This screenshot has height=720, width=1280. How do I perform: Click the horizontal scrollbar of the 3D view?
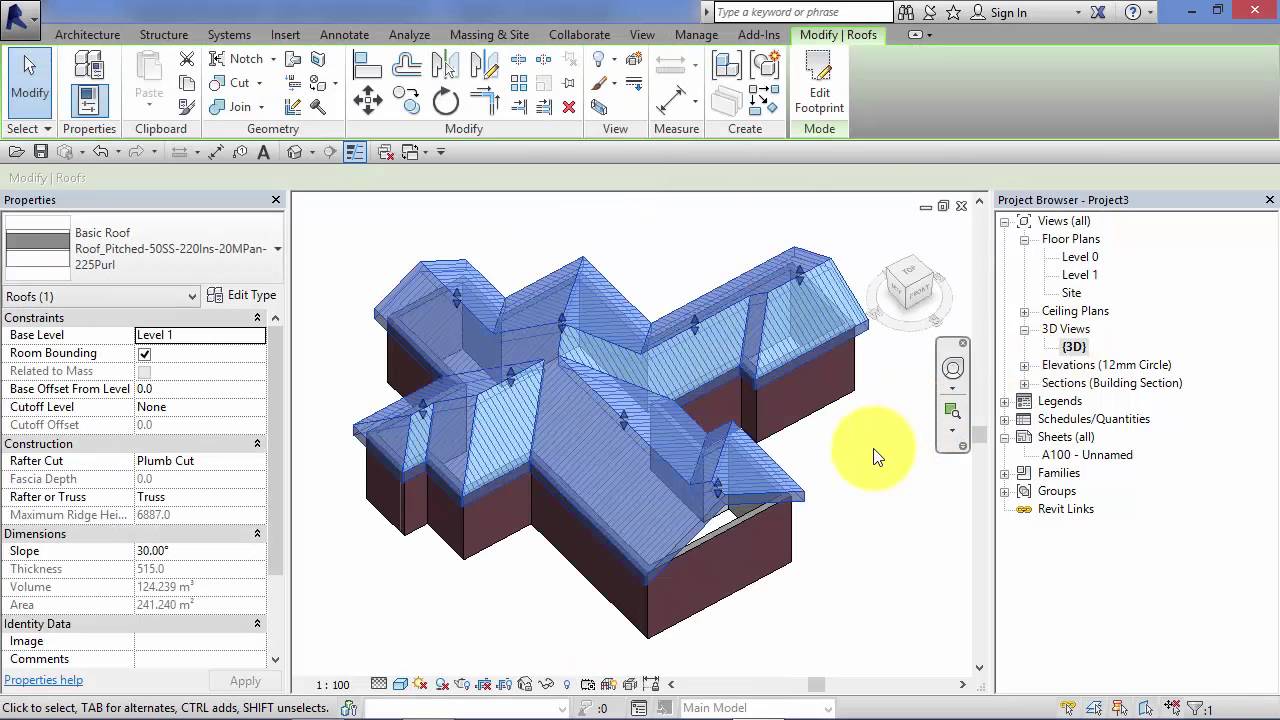(816, 684)
